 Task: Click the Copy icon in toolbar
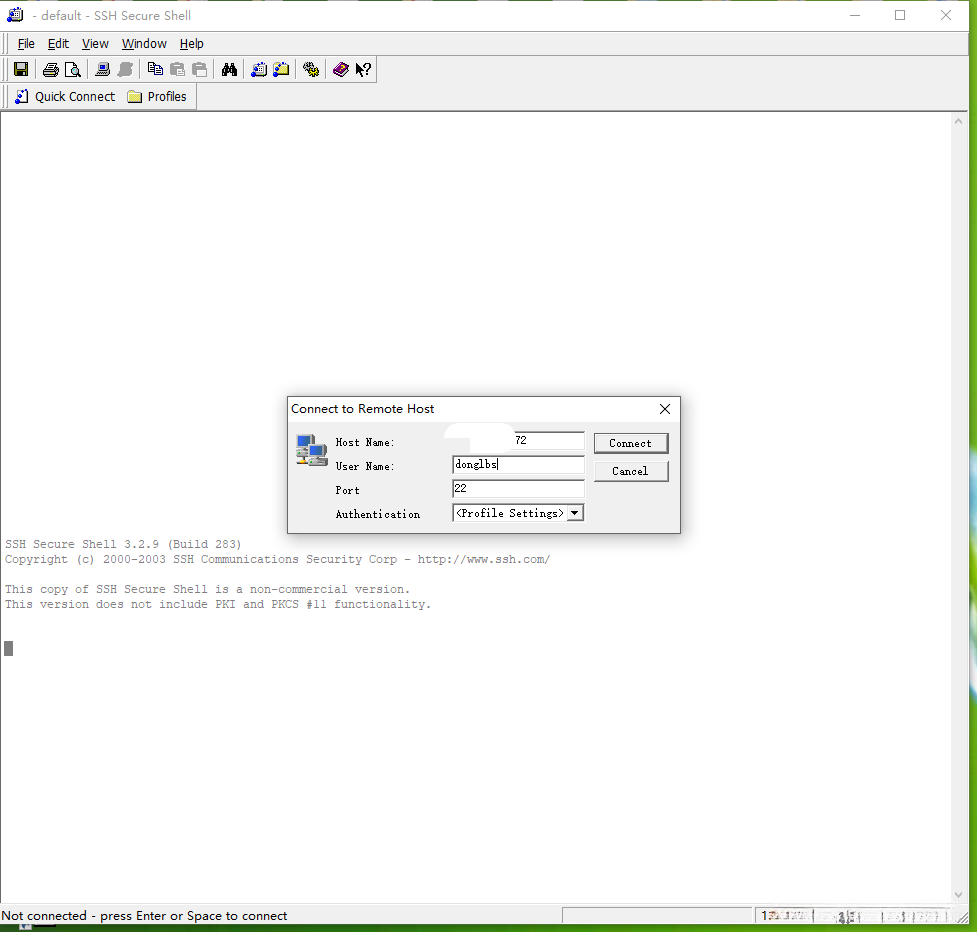click(155, 69)
